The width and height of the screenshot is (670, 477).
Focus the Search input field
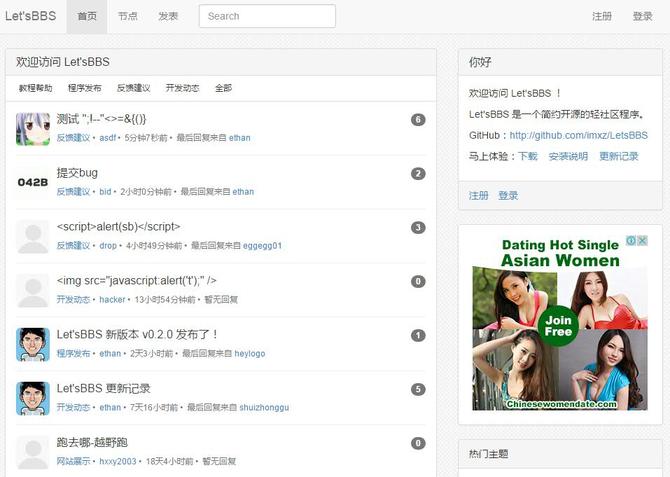click(x=267, y=16)
